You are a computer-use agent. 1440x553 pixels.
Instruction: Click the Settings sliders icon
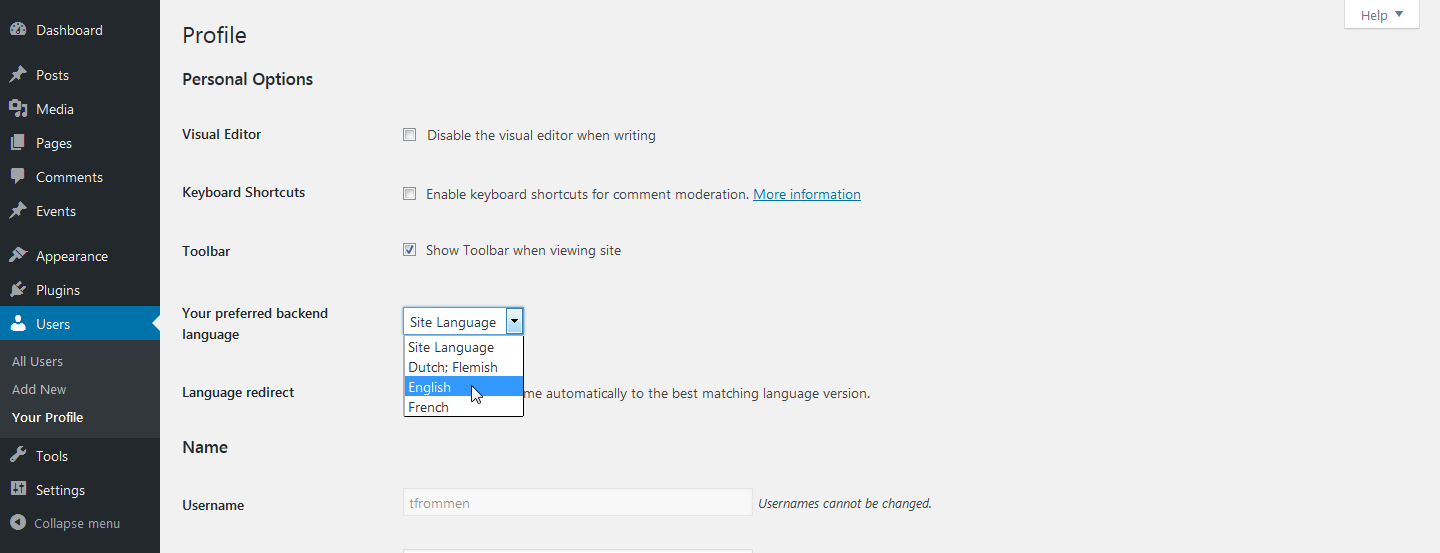tap(18, 490)
